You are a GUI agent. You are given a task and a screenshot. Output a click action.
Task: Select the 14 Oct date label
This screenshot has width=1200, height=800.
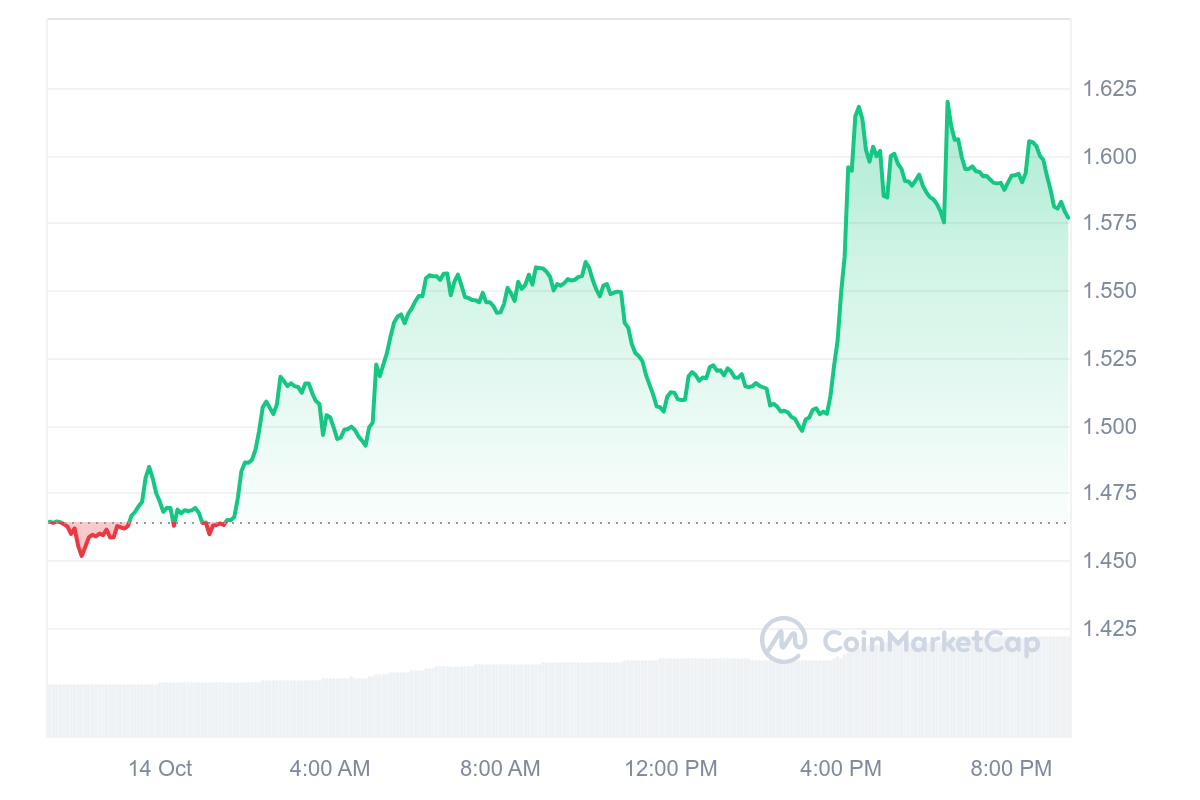tap(160, 768)
